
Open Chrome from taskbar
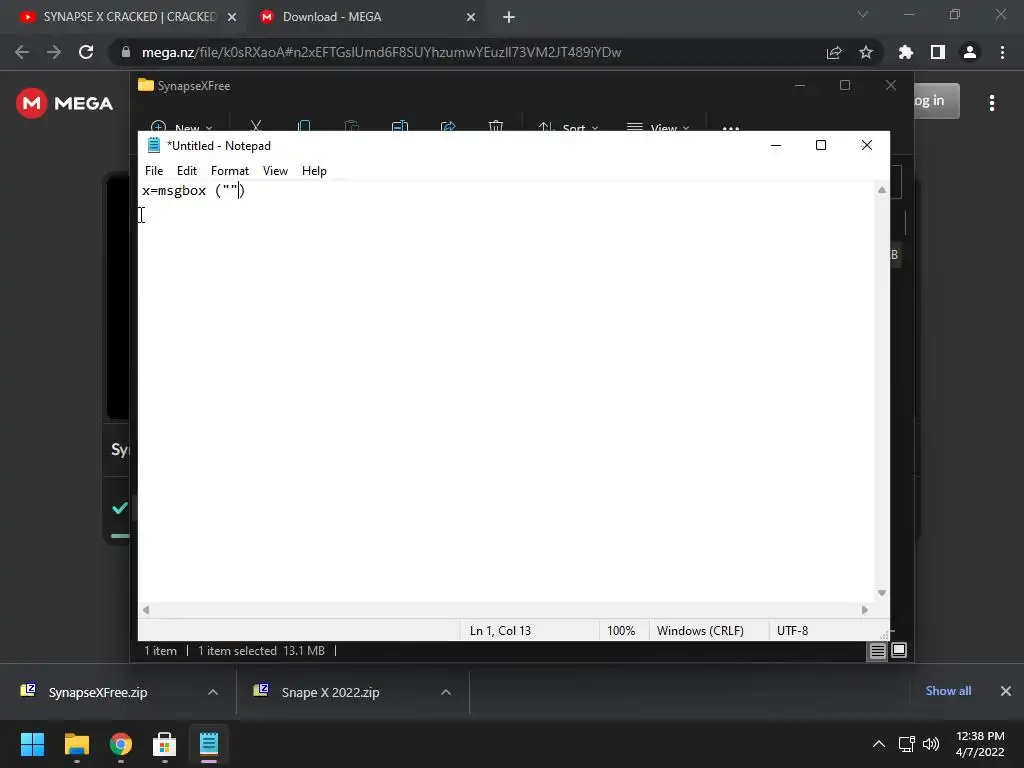[121, 744]
